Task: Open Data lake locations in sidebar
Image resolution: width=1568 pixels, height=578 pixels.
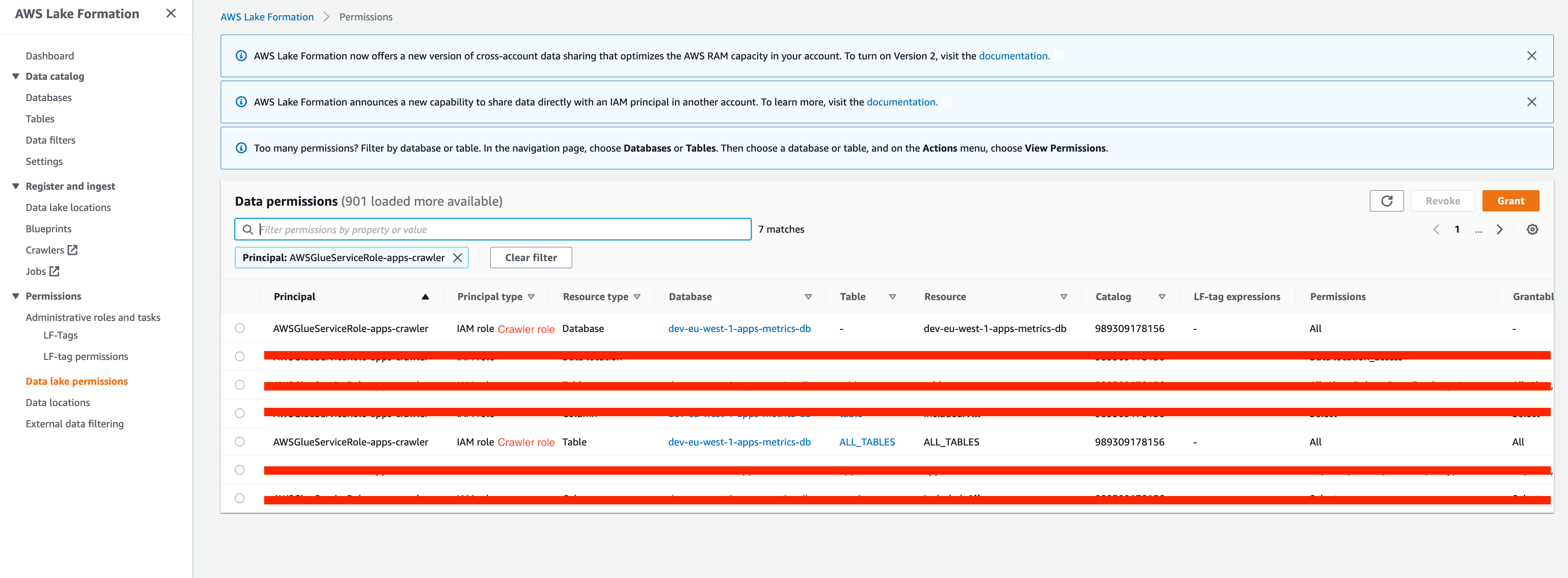Action: coord(68,208)
